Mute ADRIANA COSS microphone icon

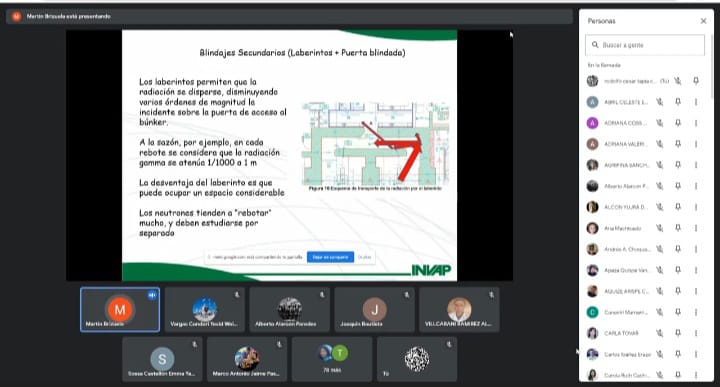coord(659,123)
